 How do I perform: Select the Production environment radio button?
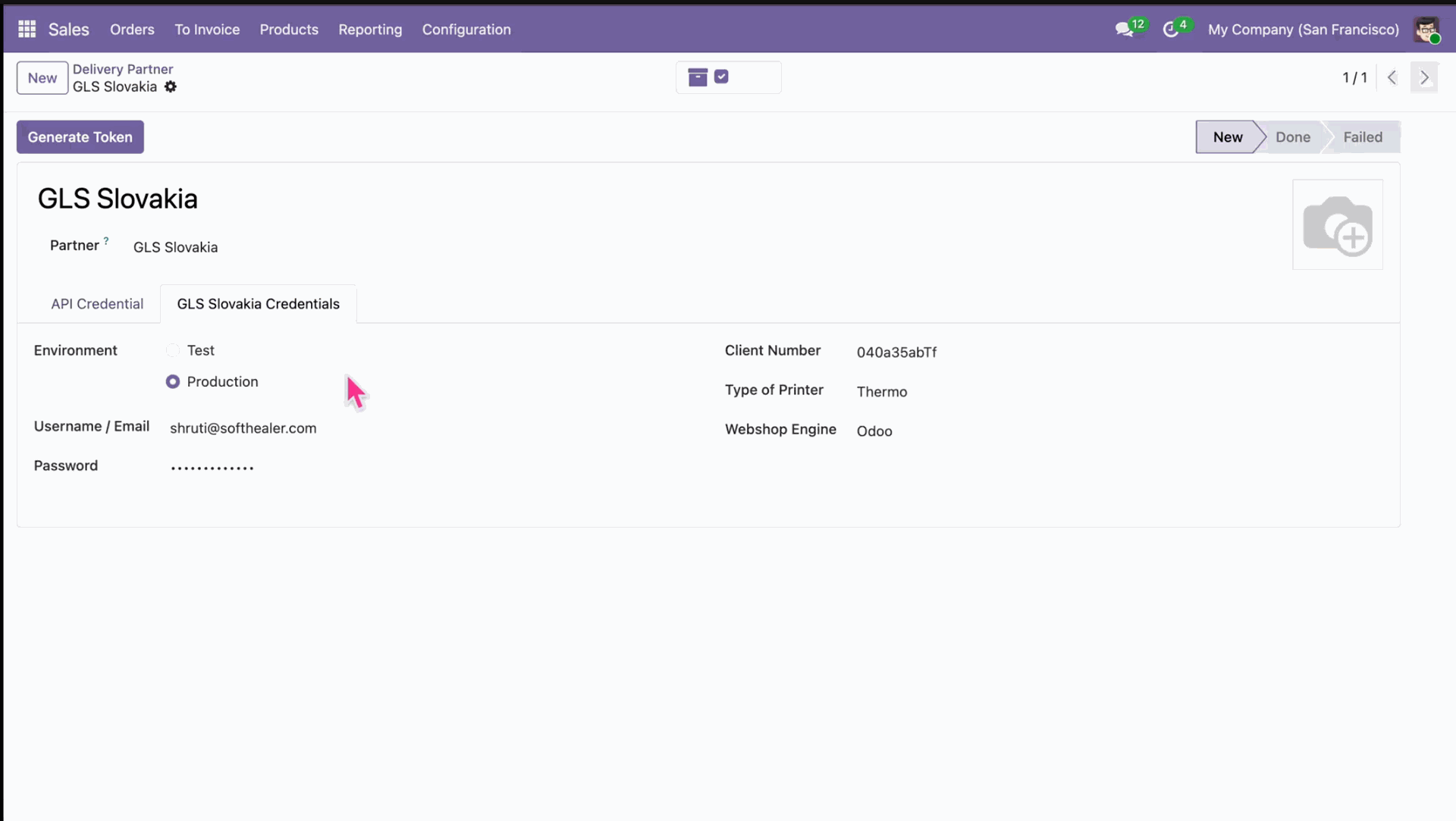coord(173,381)
